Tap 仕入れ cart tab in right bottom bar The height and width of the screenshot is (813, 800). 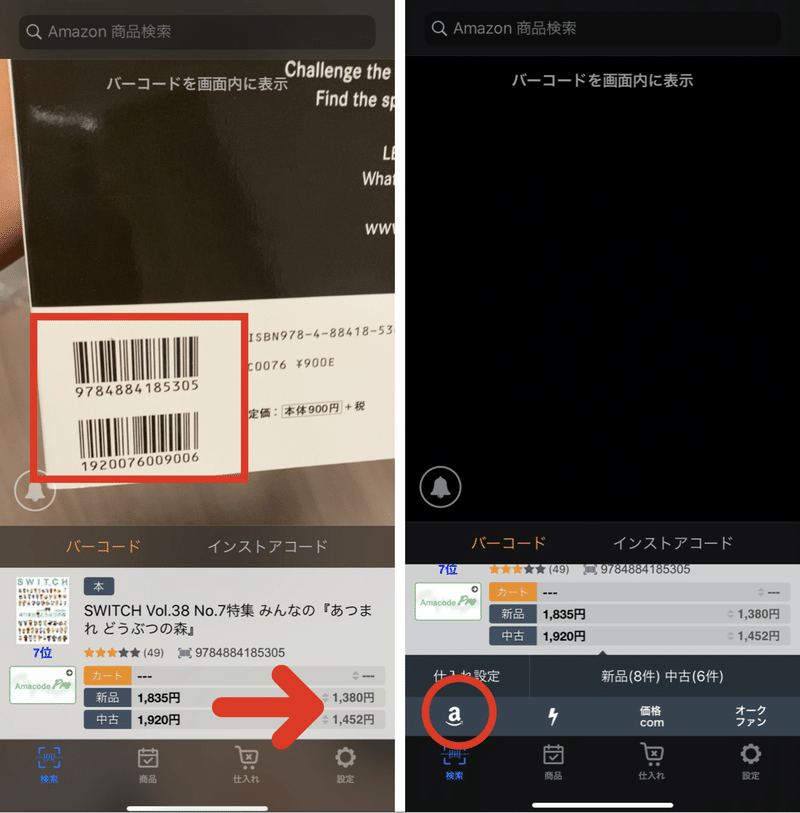(x=652, y=762)
